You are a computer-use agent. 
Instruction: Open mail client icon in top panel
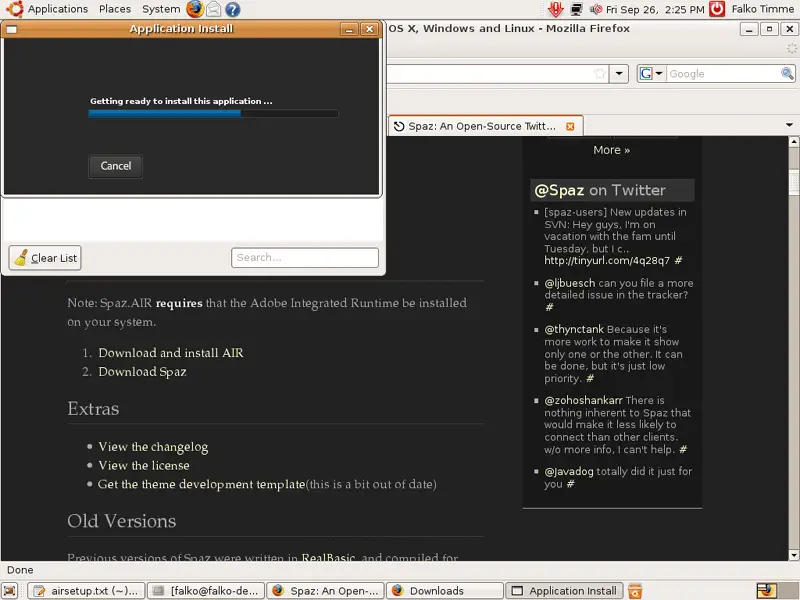click(x=213, y=9)
